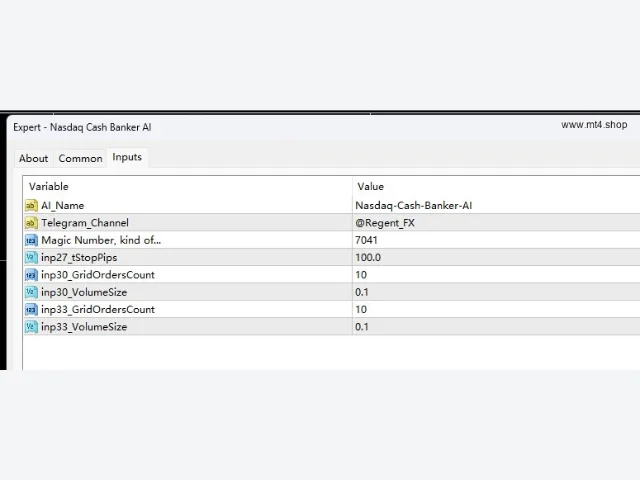Click the AI_Name string type icon
Viewport: 640px width, 480px height.
[31, 205]
